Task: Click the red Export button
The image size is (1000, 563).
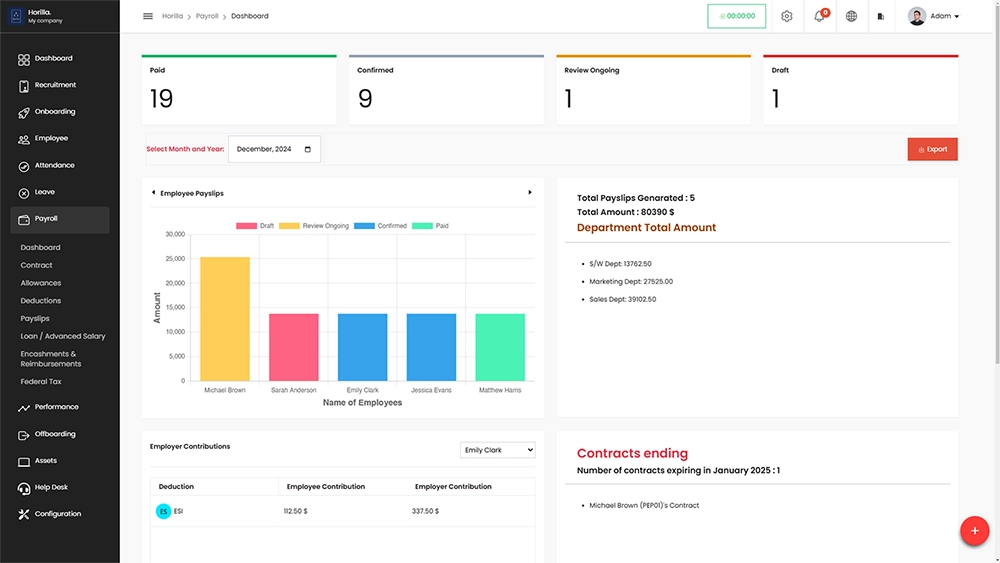Action: click(x=932, y=149)
